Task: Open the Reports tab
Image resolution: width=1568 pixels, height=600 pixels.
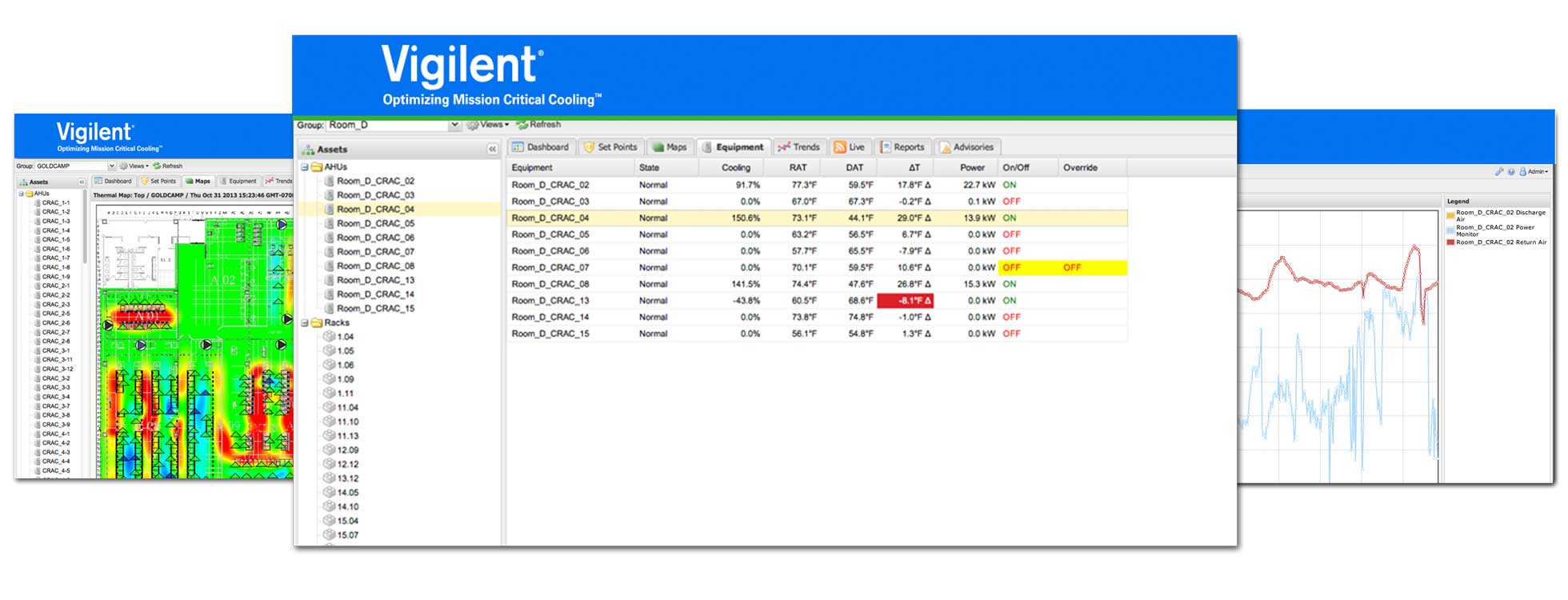Action: click(x=902, y=147)
